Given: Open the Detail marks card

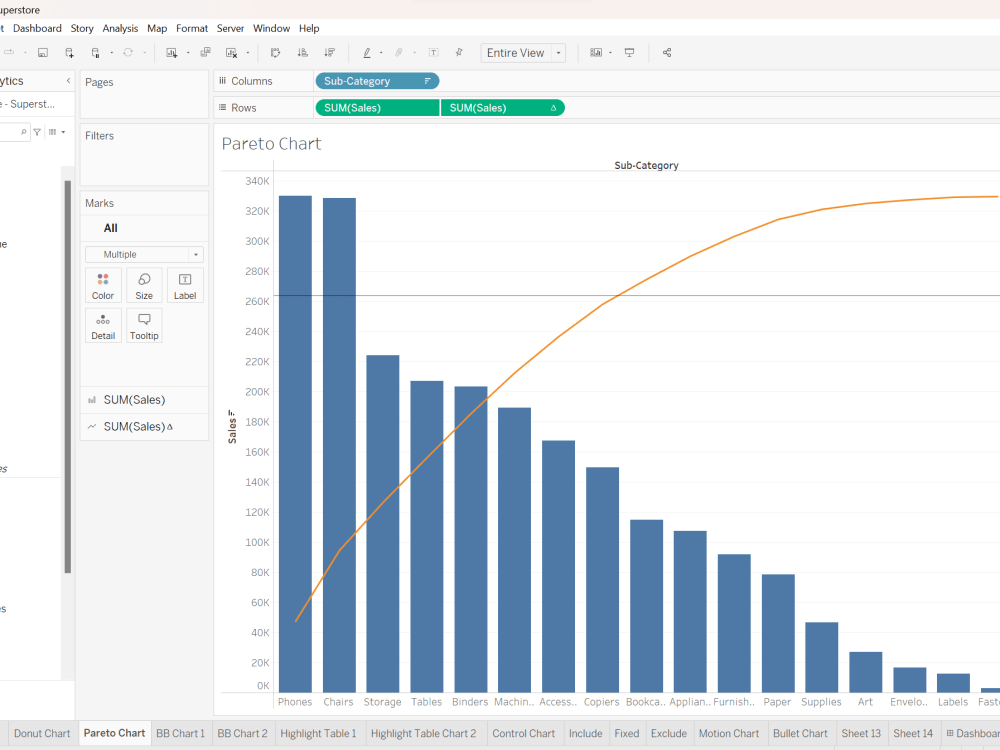Looking at the screenshot, I should 103,325.
